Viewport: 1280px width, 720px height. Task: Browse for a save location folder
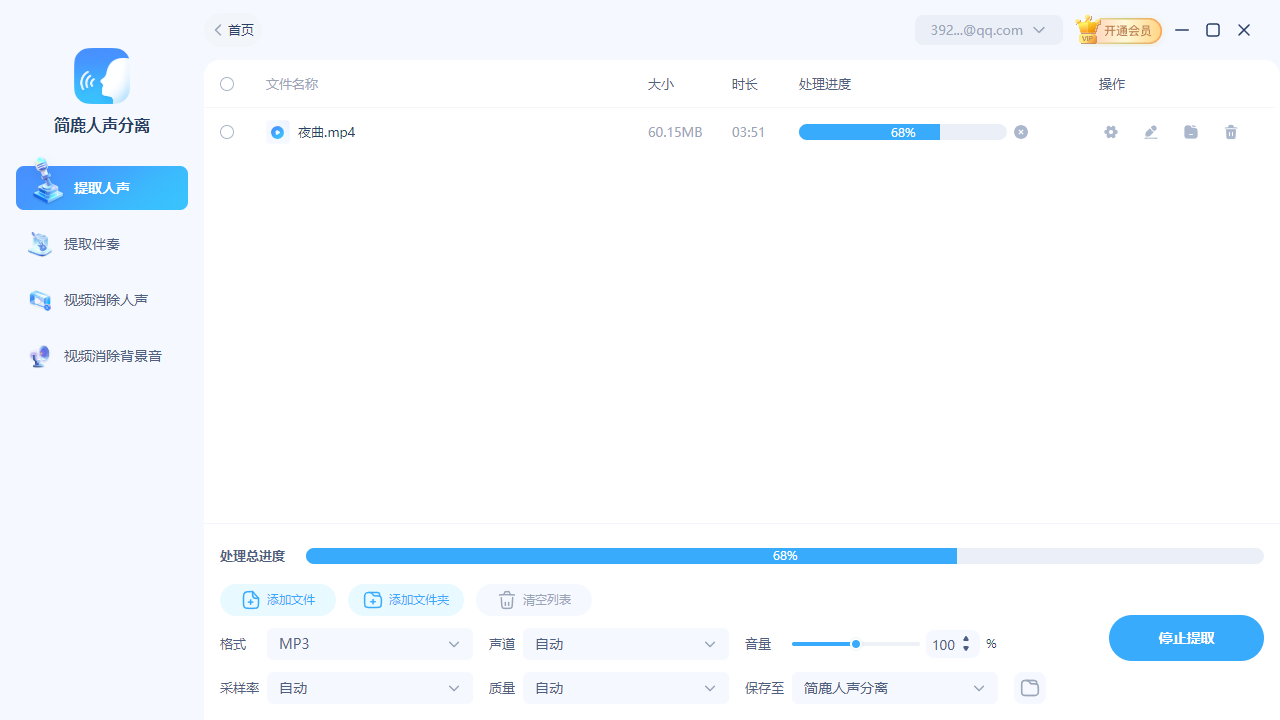coord(1029,688)
